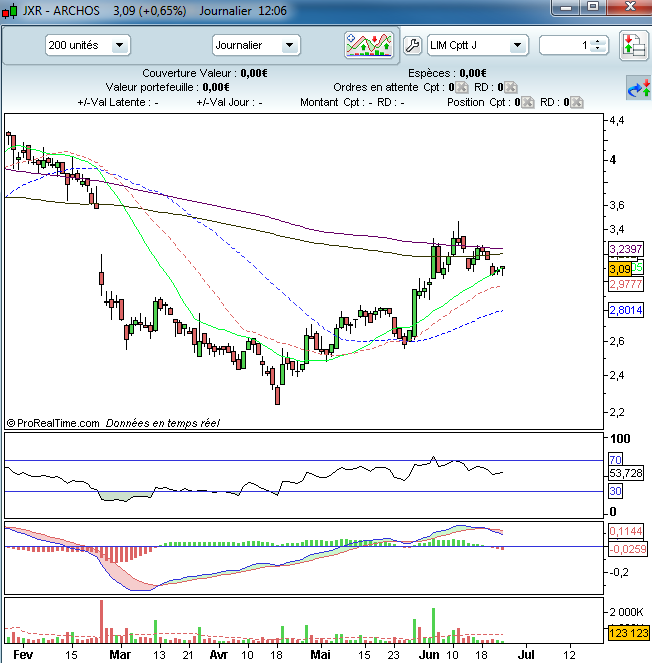This screenshot has height=663, width=652.
Task: Close RD position X icon
Action: click(576, 102)
